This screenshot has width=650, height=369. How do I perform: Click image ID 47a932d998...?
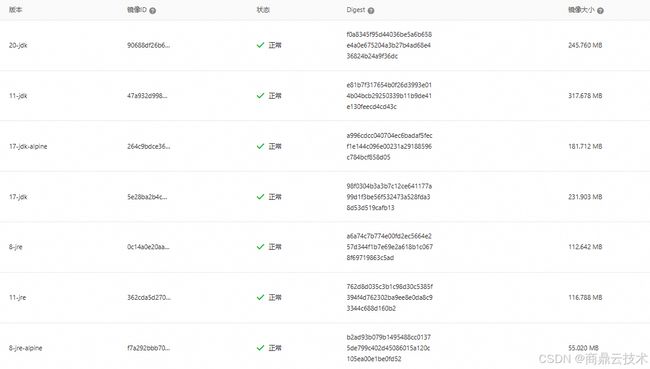coord(147,96)
